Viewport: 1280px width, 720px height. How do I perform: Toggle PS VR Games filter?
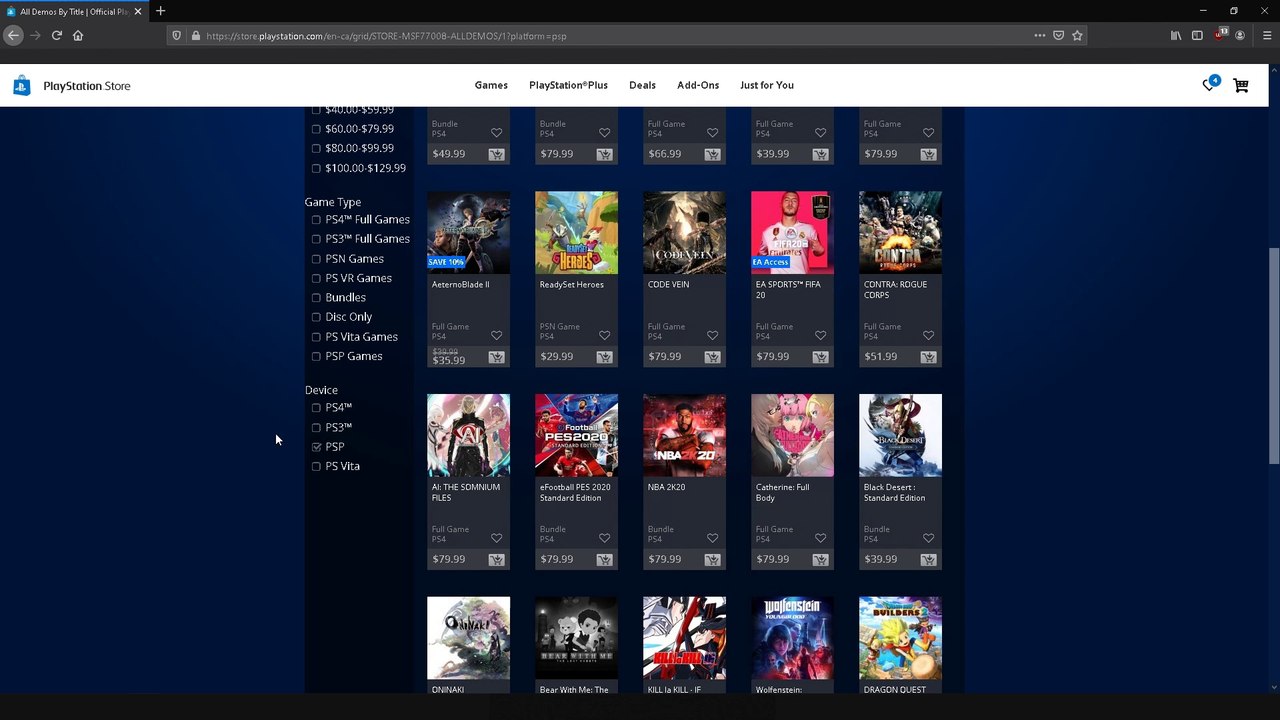[x=316, y=278]
